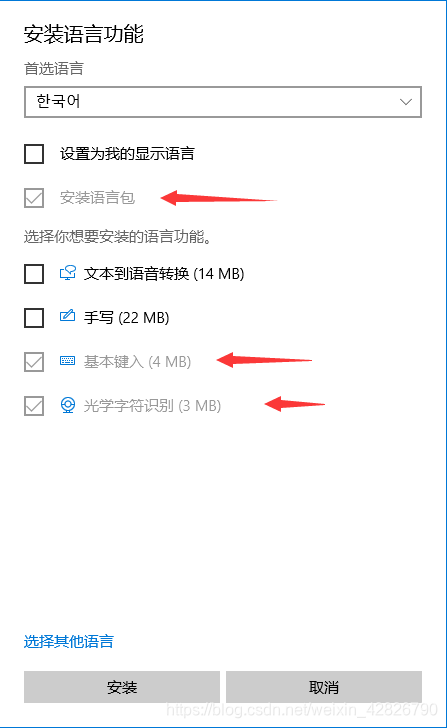Click the 光学字符识别 (3 MB) label
447x728 pixels.
point(152,406)
